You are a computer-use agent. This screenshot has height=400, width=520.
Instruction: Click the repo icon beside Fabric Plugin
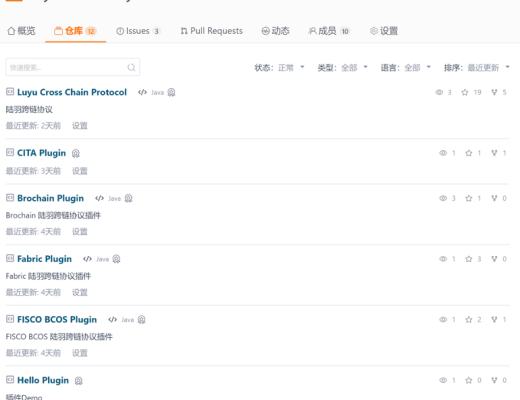[x=10, y=258]
